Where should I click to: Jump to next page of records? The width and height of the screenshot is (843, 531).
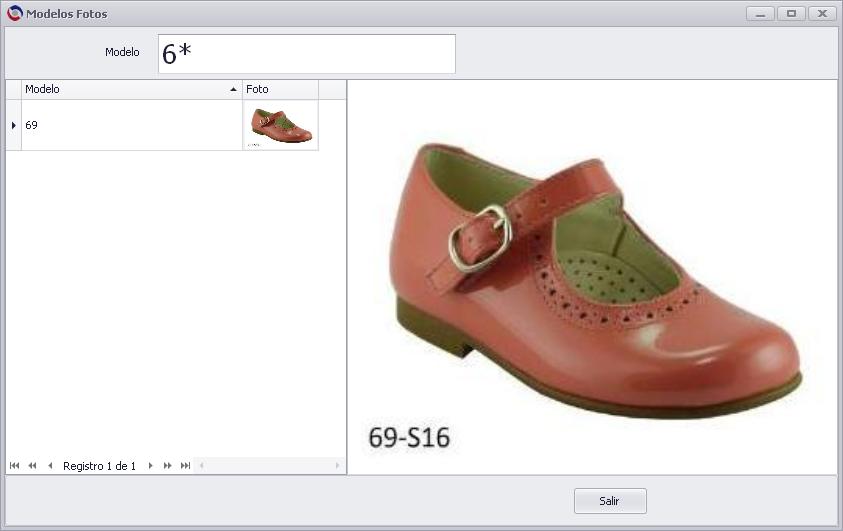[168, 465]
